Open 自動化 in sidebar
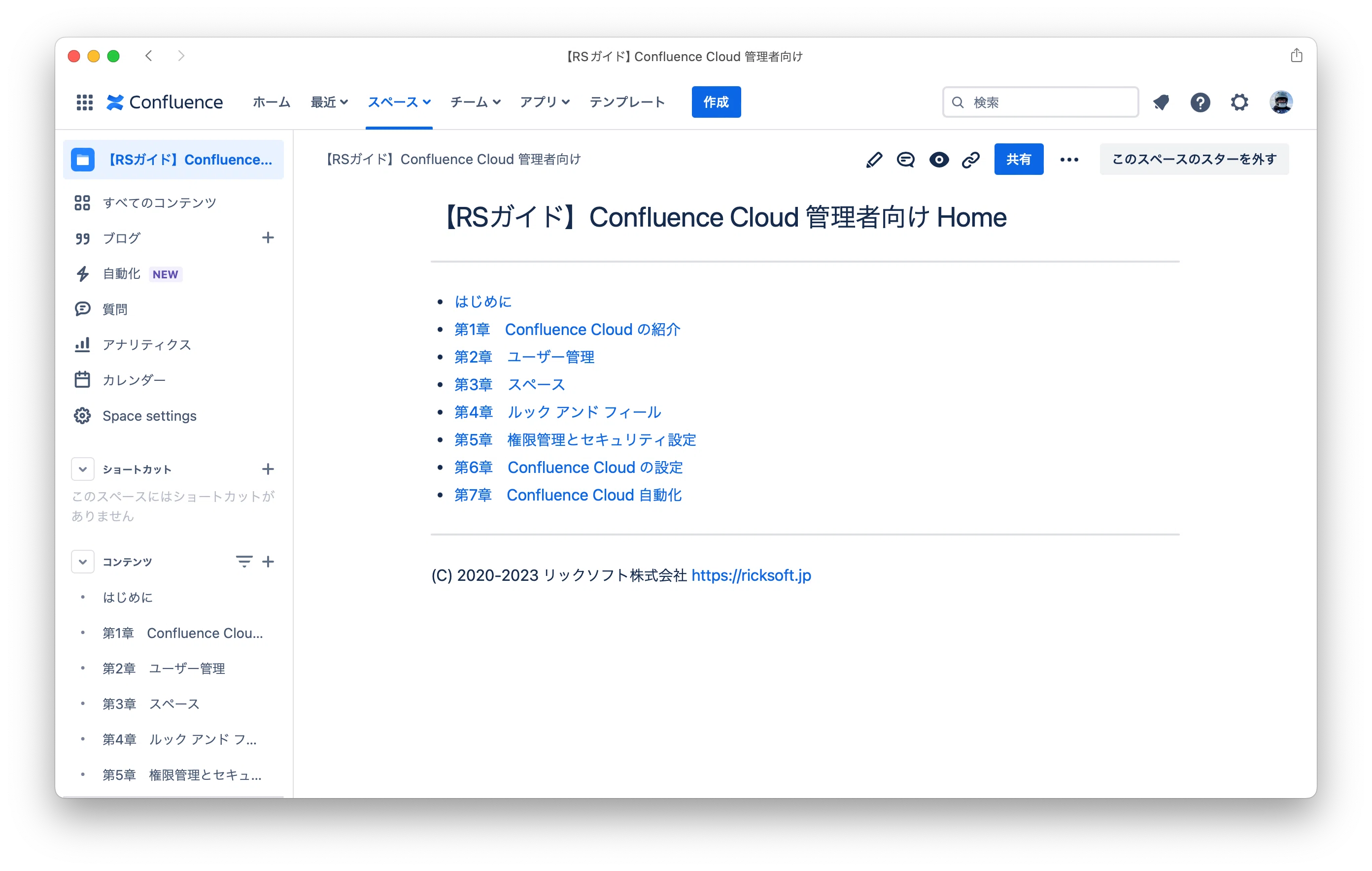1372x871 pixels. point(173,273)
